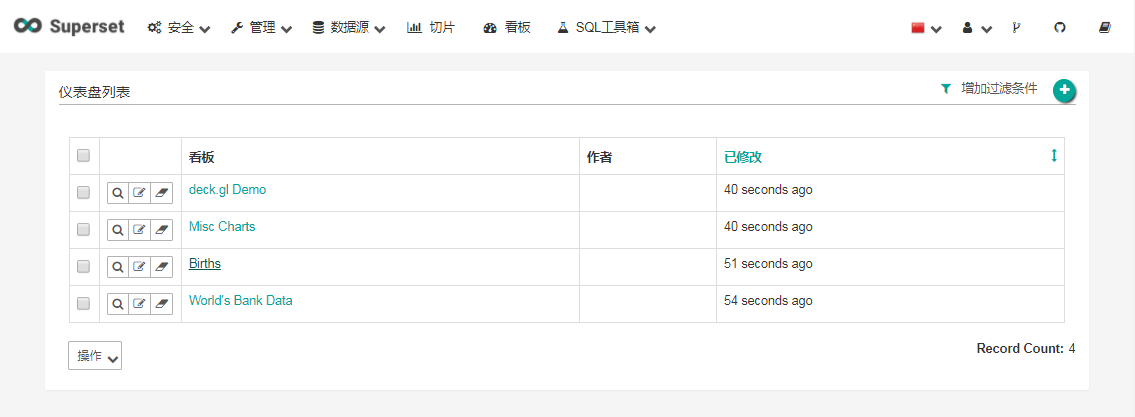Open the Births dashboard link
The width and height of the screenshot is (1135, 417).
[205, 264]
